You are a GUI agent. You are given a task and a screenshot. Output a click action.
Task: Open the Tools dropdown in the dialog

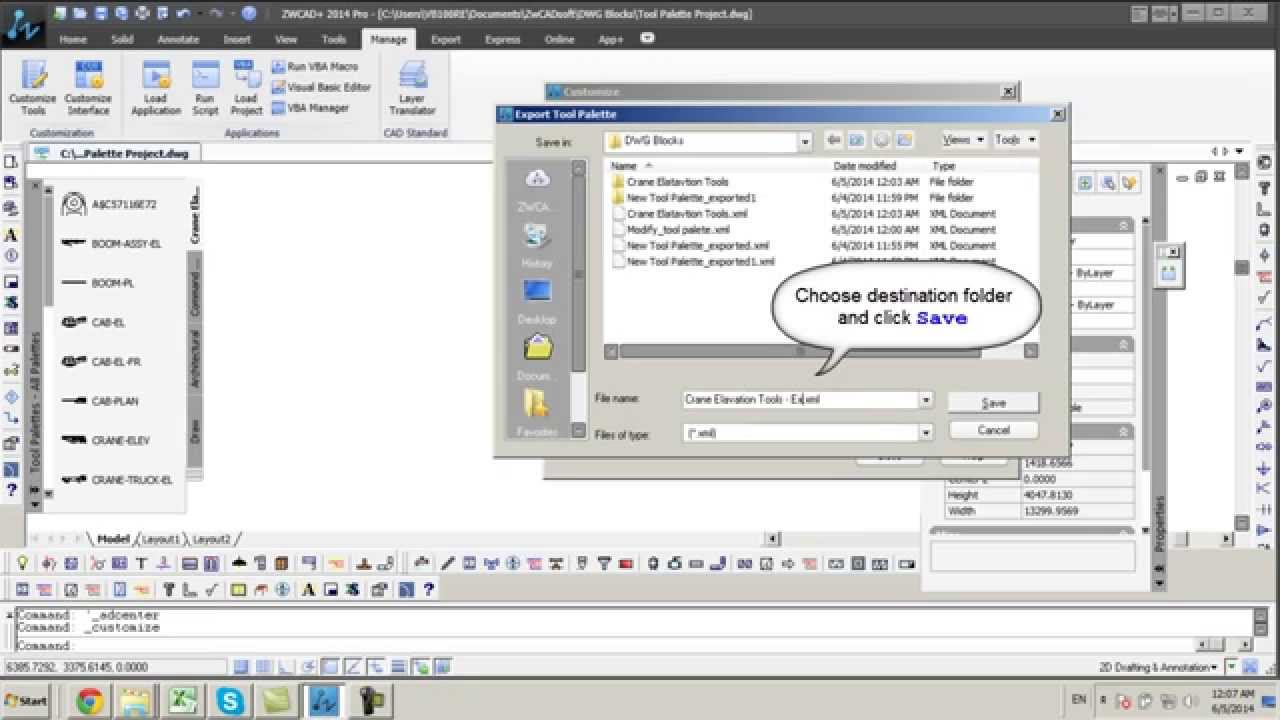[x=1015, y=140]
